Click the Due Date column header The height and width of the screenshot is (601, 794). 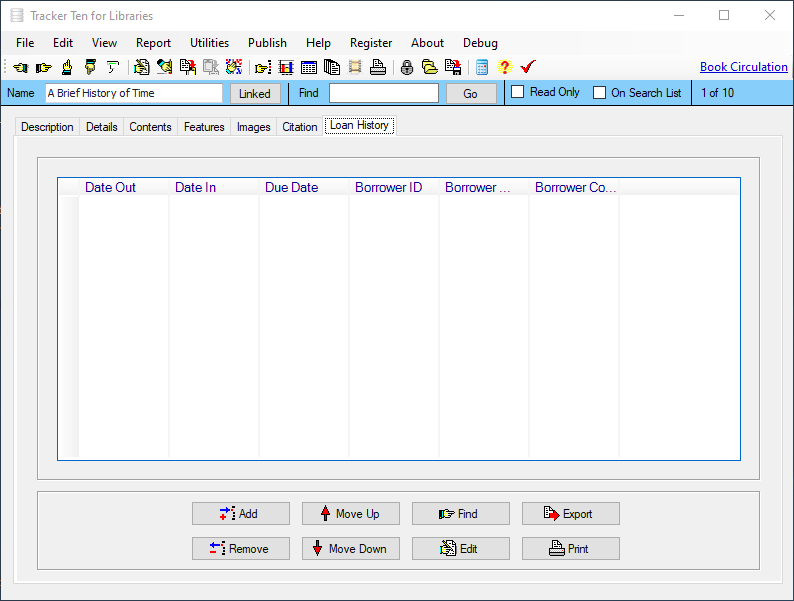coord(304,187)
